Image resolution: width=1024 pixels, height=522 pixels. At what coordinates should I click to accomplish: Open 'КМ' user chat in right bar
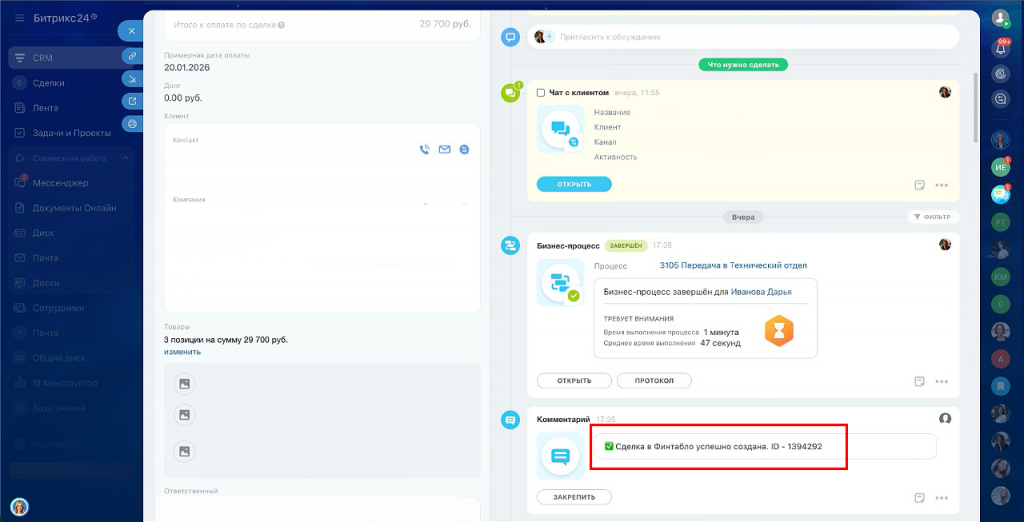pyautogui.click(x=1000, y=277)
